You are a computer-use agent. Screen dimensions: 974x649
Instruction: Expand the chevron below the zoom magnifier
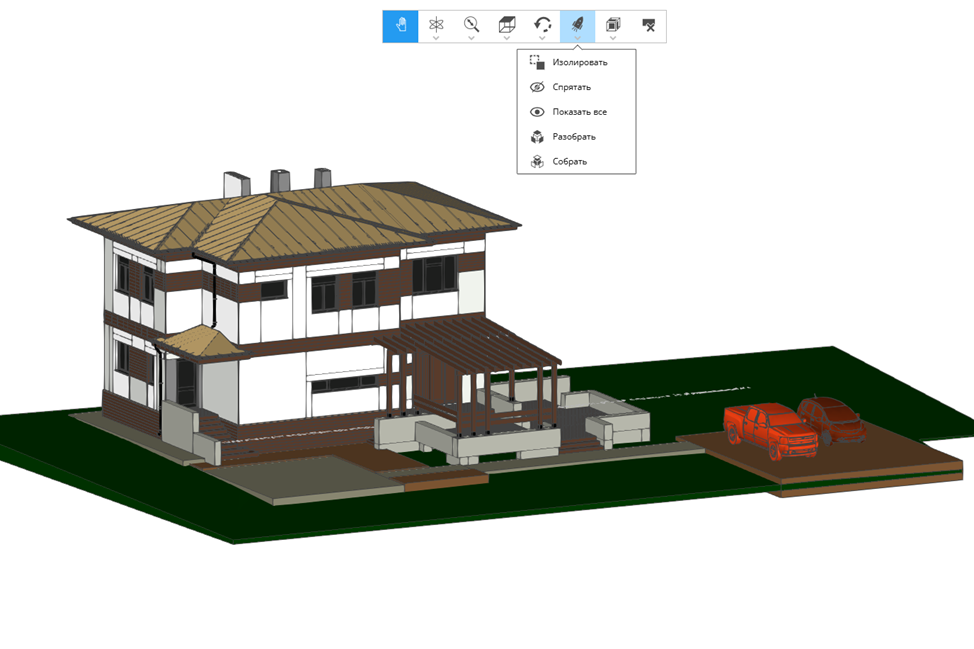tap(471, 38)
